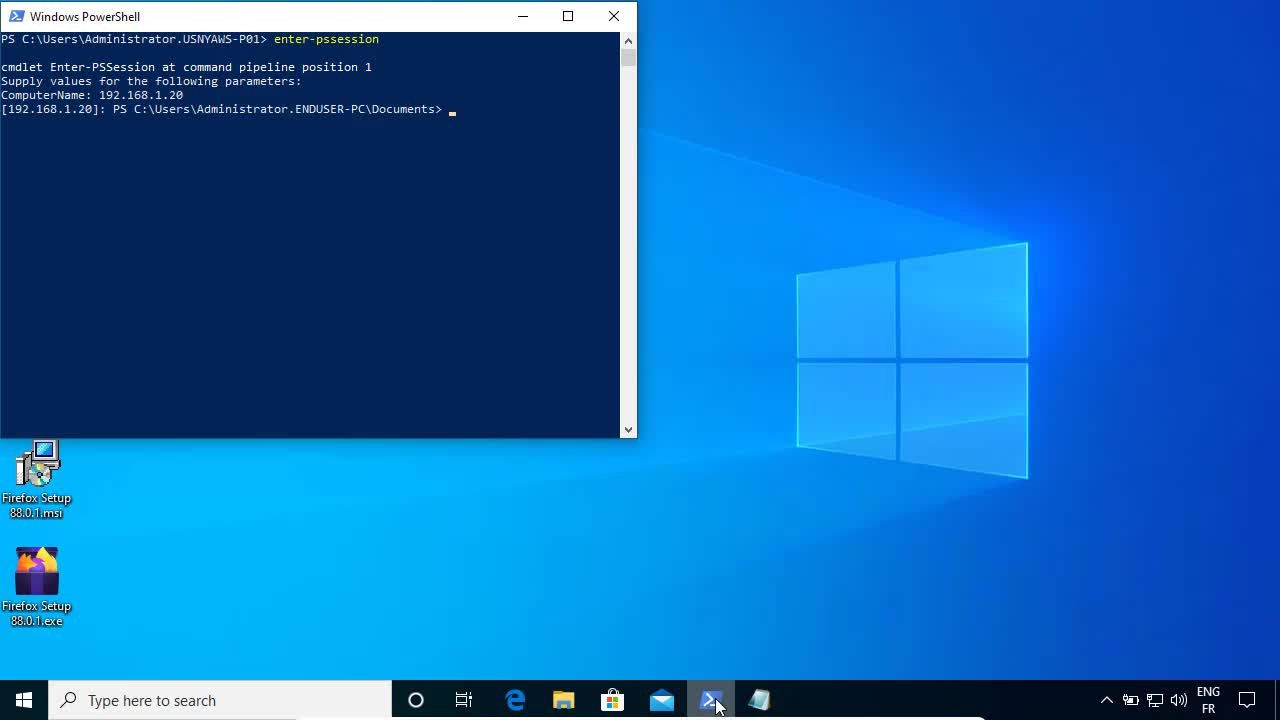Open the Action Center
Screen dimensions: 1280x720
pos(1248,700)
